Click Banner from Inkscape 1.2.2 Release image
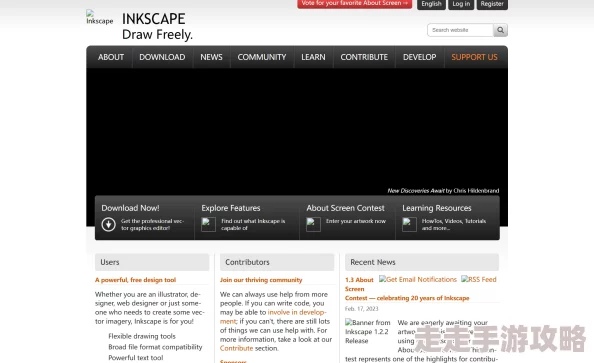 point(367,332)
